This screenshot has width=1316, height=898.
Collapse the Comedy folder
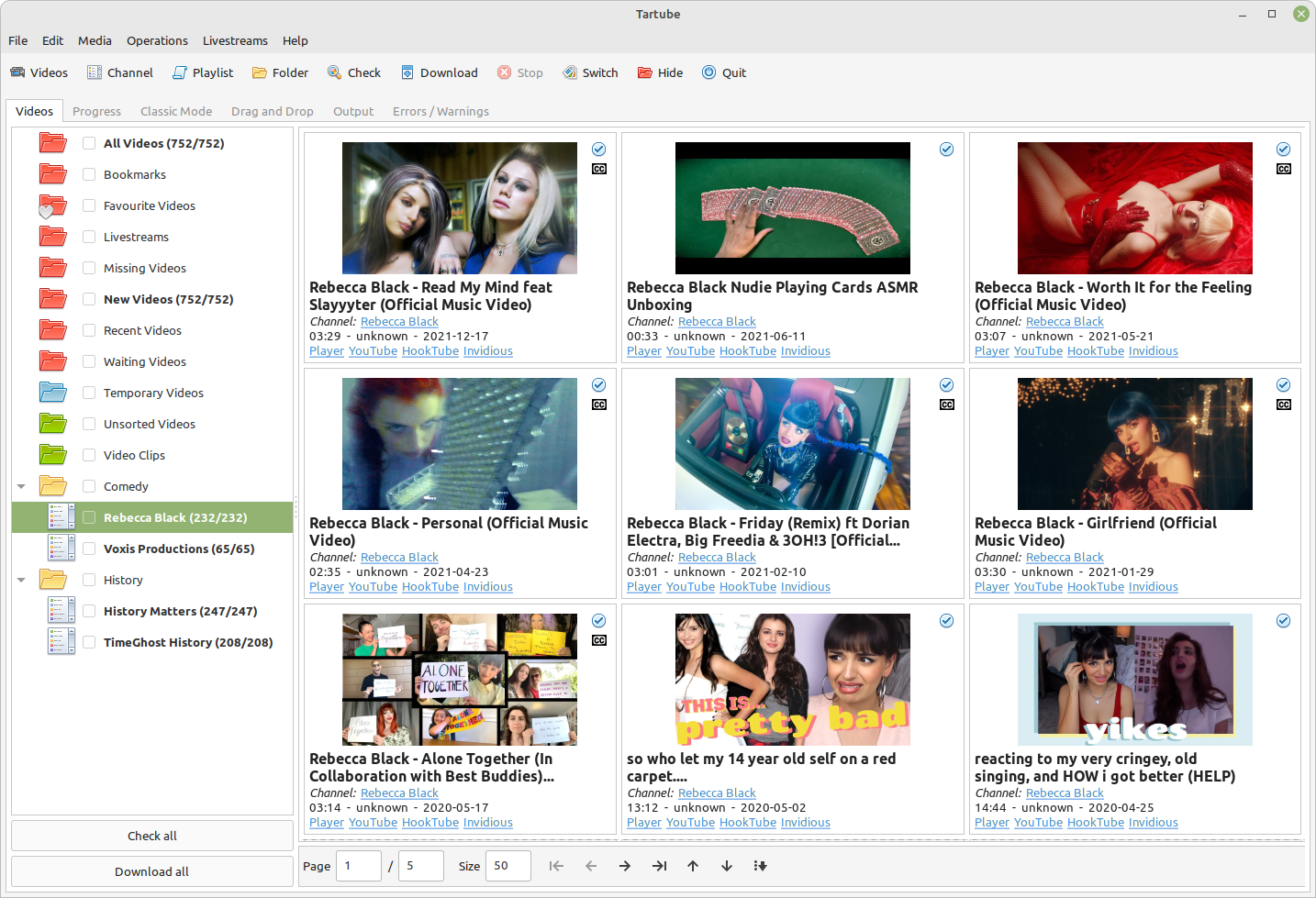tap(21, 486)
